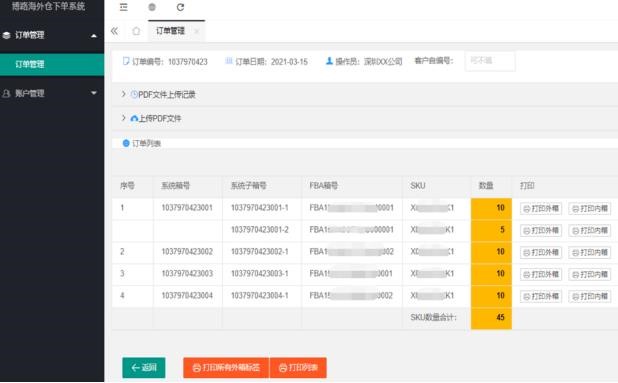Viewport: 618px width, 383px height.
Task: Click the SKU total quantity 45
Action: pyautogui.click(x=491, y=317)
